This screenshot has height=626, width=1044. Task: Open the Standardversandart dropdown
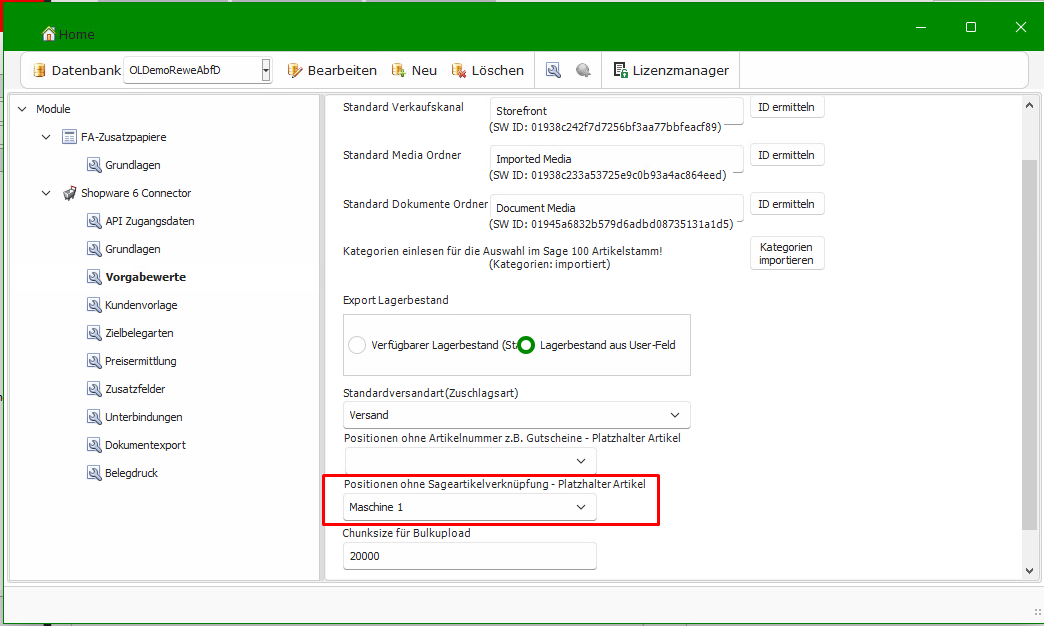point(676,414)
